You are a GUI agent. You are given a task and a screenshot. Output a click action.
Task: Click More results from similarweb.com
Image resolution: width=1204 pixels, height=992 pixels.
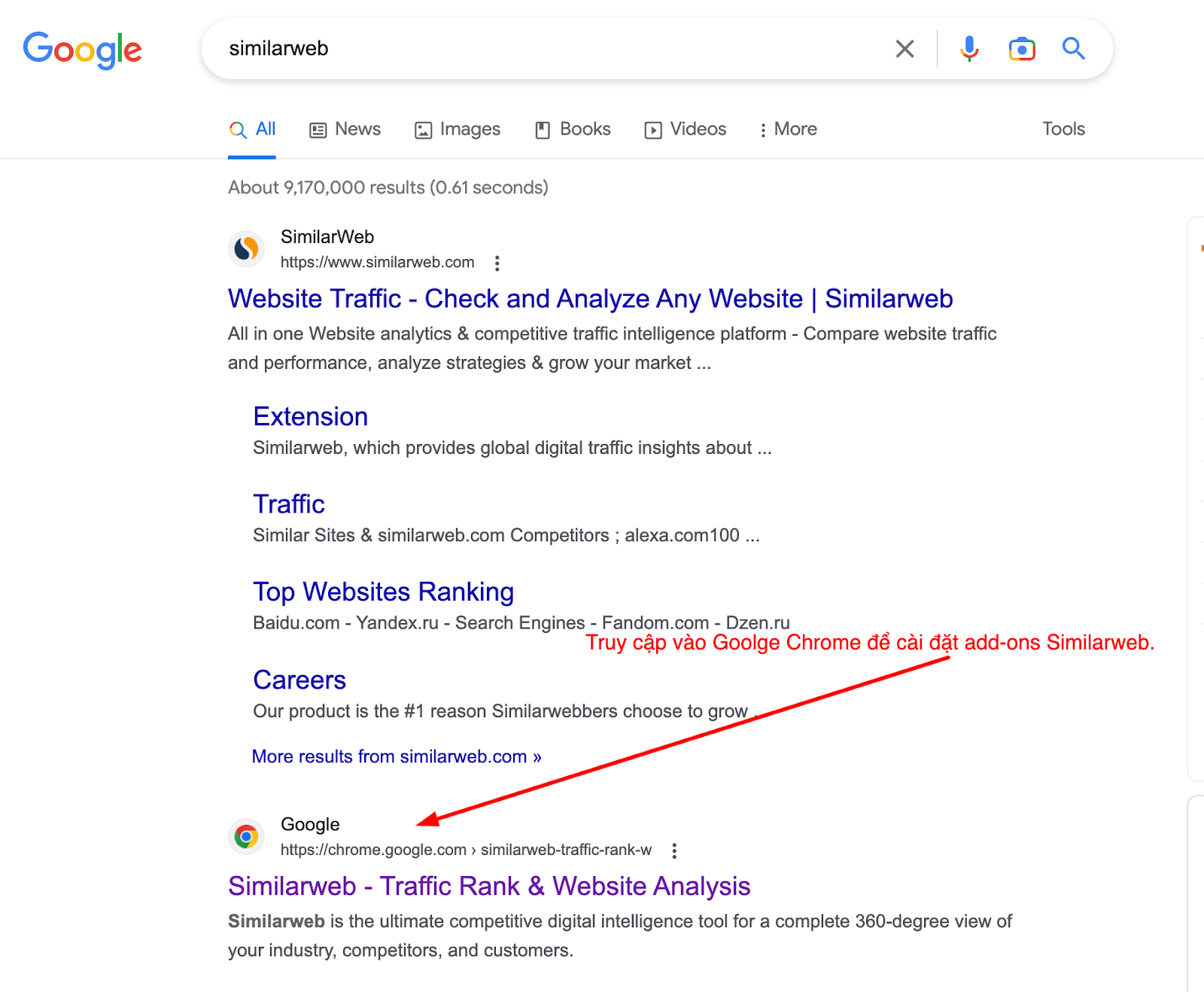coord(397,756)
